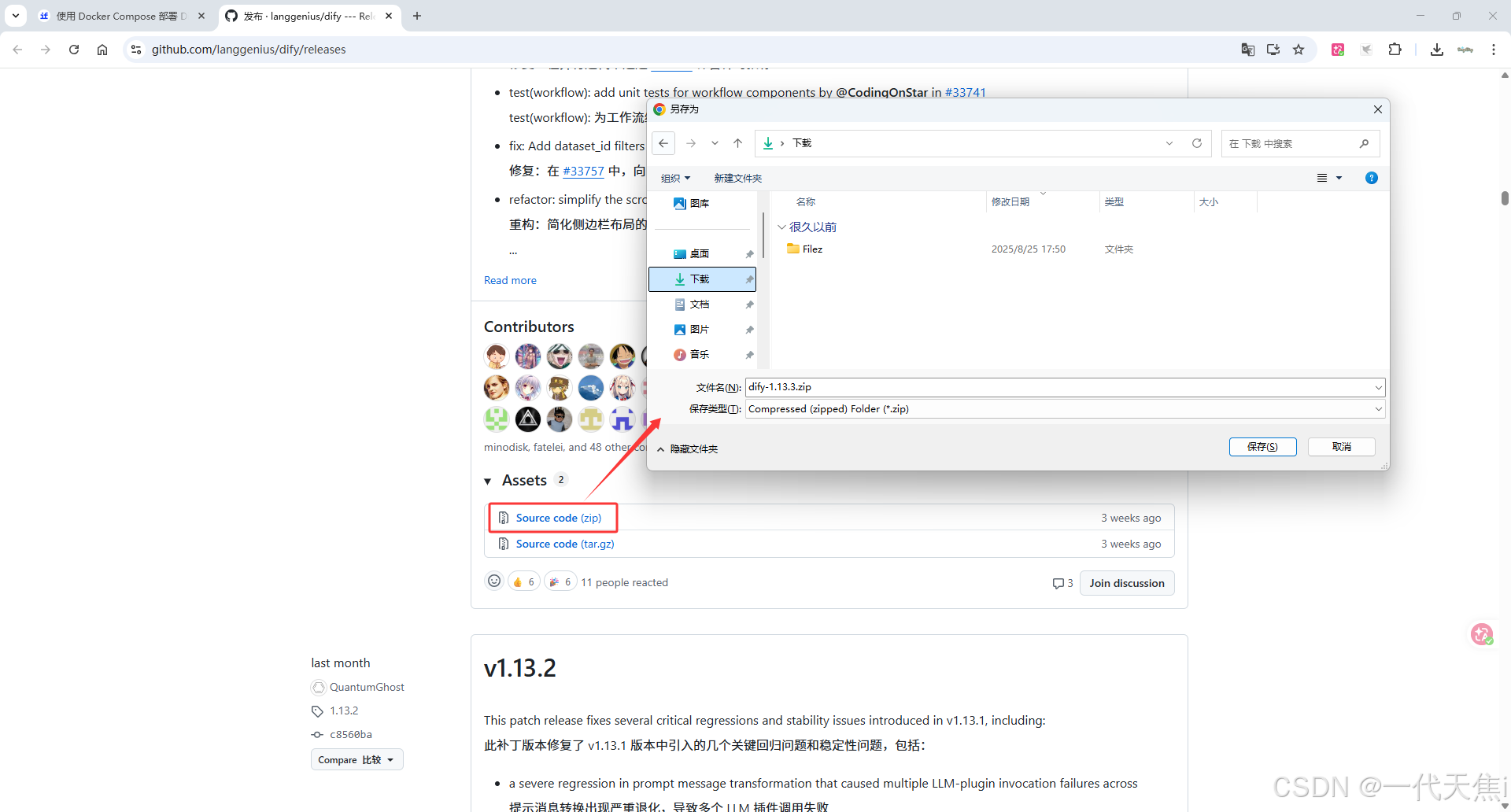Reload the GitHub page
Viewport: 1511px width, 812px height.
tap(74, 50)
